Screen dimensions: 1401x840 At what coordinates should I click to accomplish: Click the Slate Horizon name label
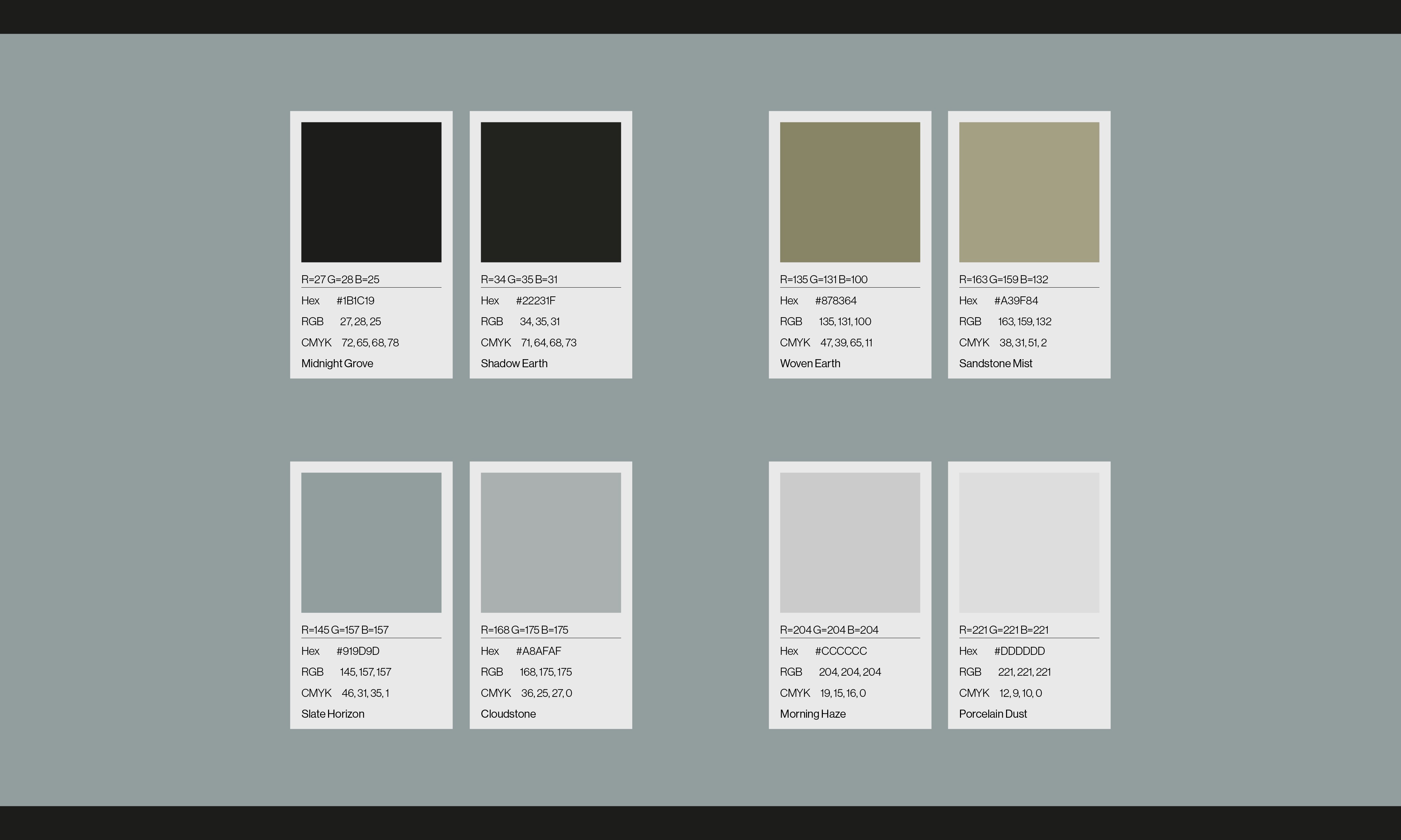[x=332, y=714]
